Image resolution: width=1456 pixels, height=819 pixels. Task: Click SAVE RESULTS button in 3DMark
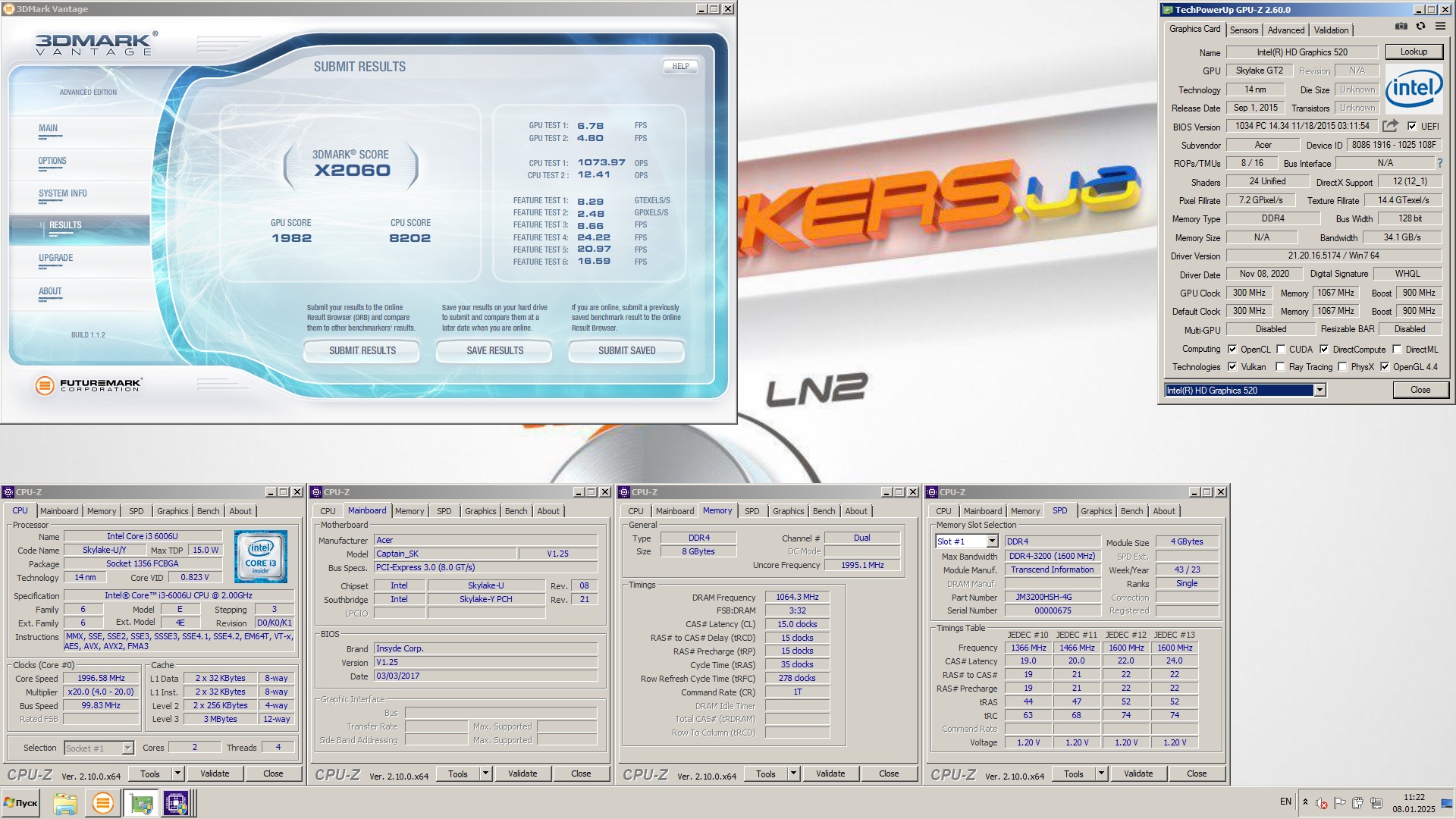click(495, 350)
